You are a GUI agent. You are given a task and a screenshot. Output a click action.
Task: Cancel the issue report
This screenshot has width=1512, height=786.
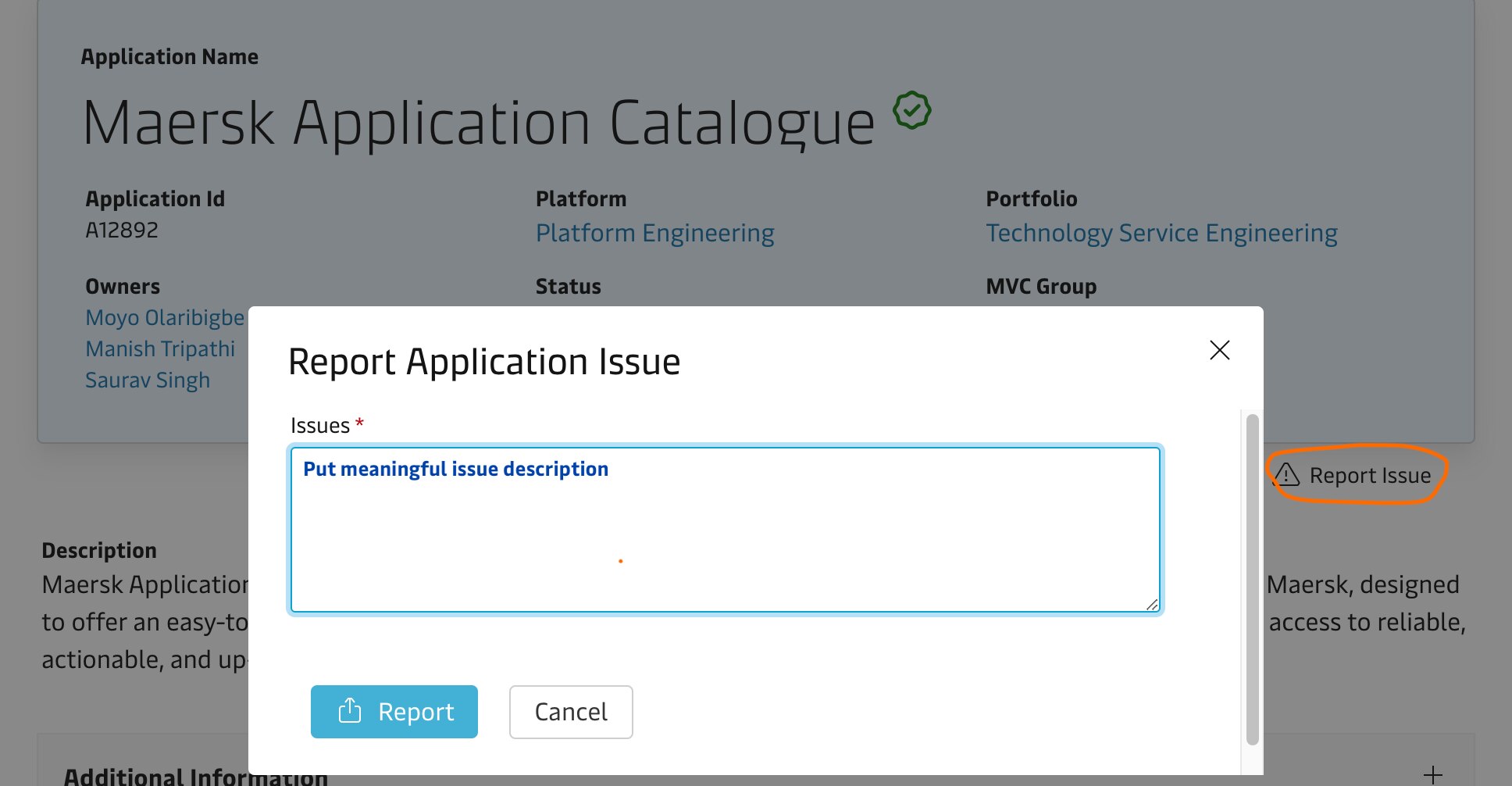point(571,712)
